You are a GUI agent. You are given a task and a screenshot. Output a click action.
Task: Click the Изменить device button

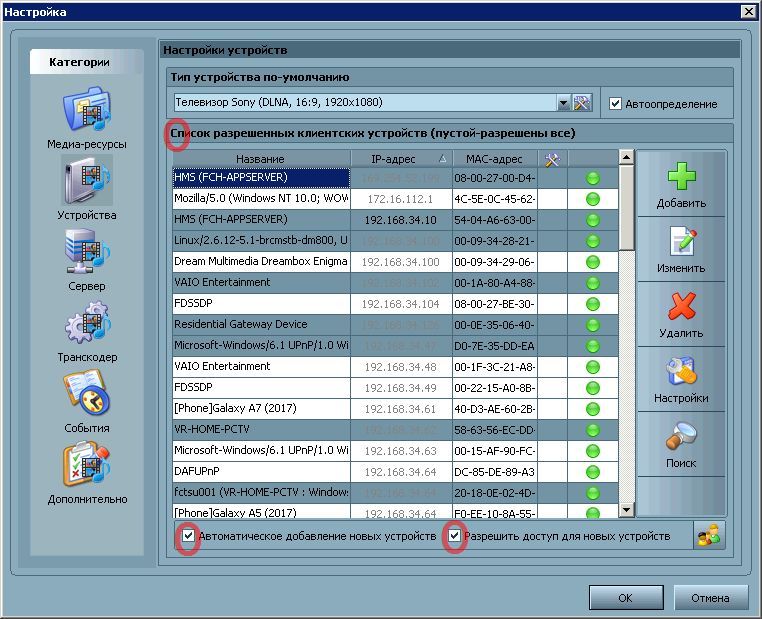pyautogui.click(x=681, y=250)
